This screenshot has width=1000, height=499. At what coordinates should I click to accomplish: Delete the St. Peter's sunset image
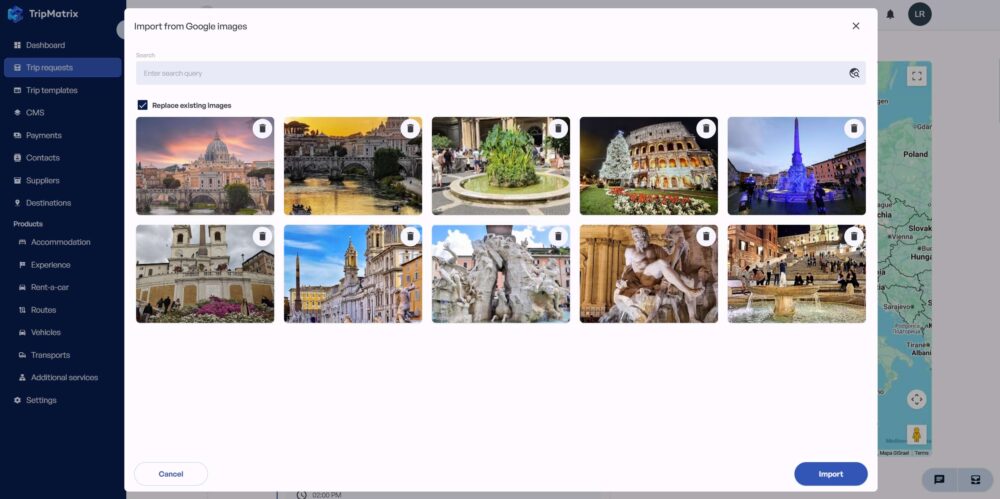tap(262, 128)
